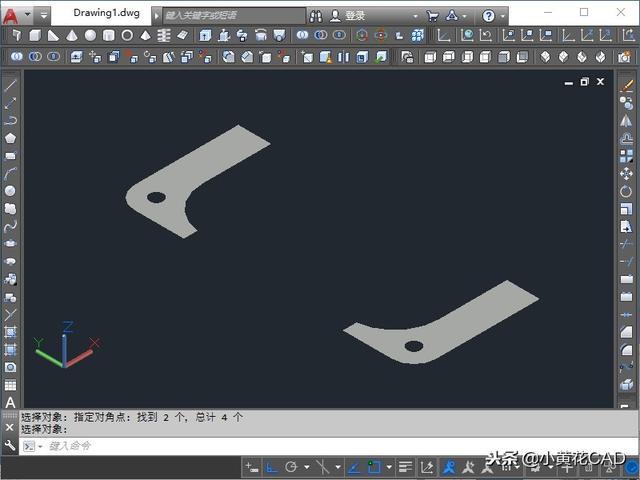Select the Box solid tool
Image resolution: width=640 pixels, height=480 pixels.
point(35,36)
